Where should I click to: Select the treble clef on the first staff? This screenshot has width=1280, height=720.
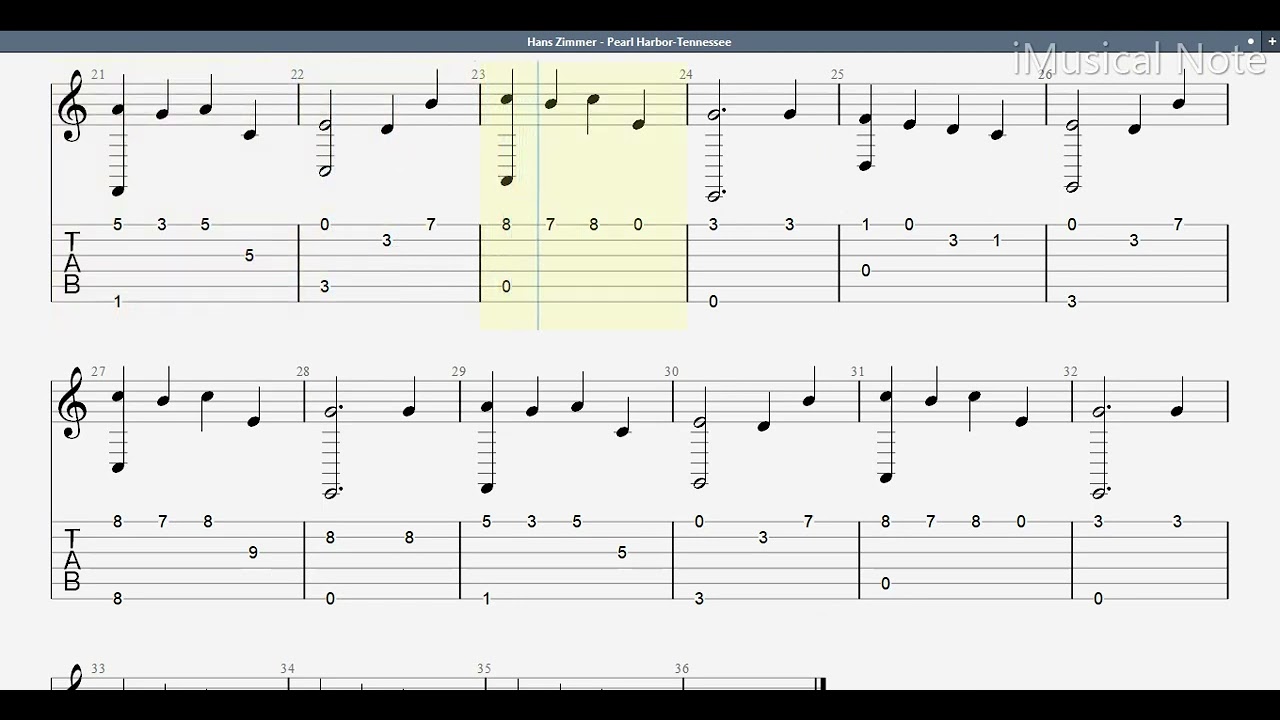tap(74, 106)
